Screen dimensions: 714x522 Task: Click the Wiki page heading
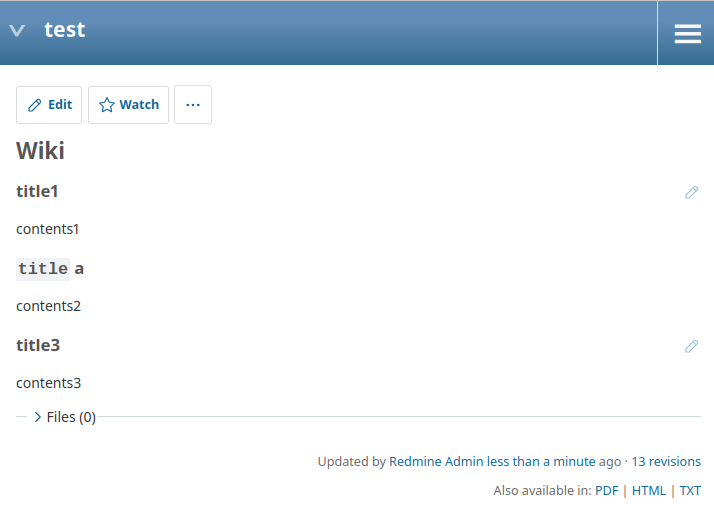(x=41, y=150)
